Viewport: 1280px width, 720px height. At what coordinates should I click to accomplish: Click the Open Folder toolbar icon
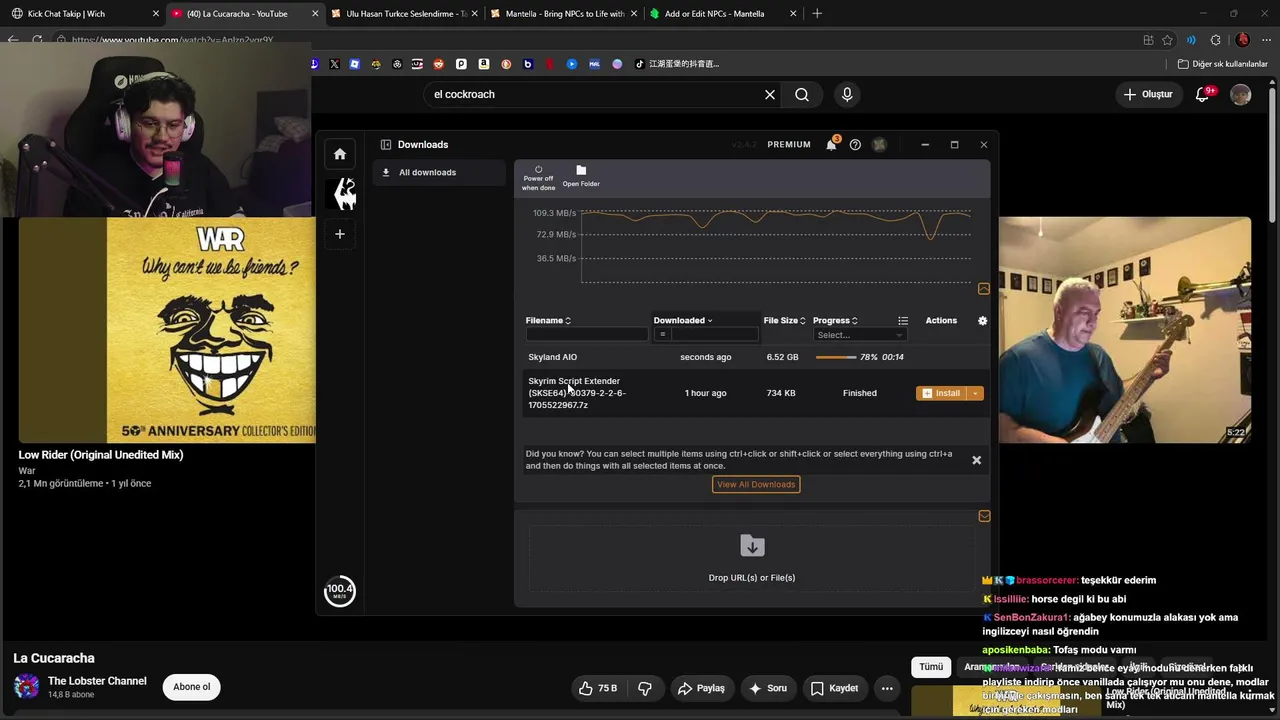point(581,176)
